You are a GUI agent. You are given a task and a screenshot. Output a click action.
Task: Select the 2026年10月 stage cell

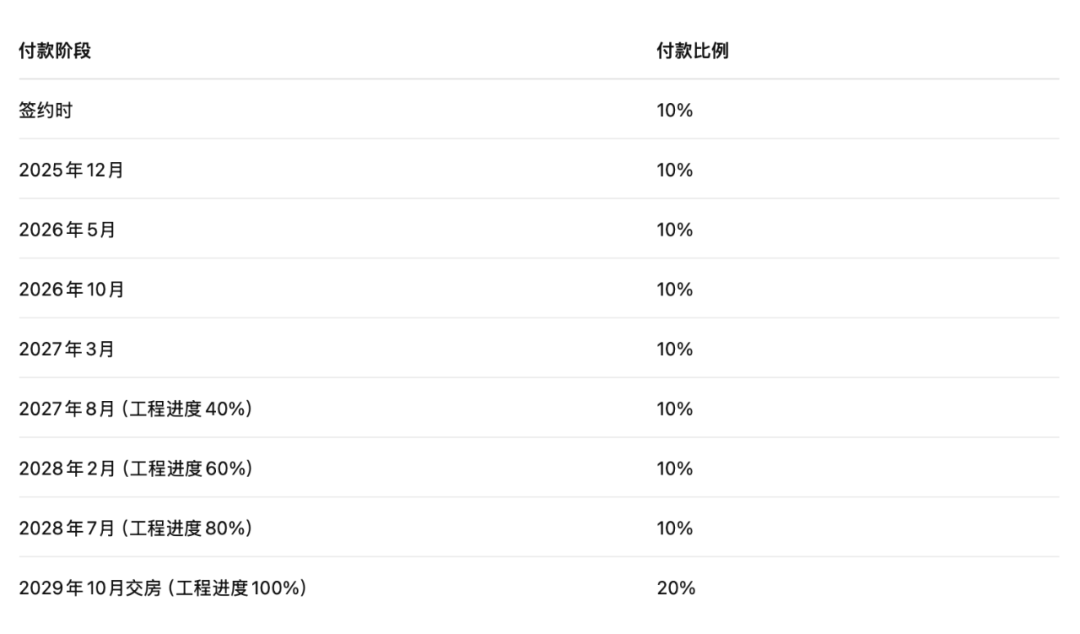[x=72, y=289]
